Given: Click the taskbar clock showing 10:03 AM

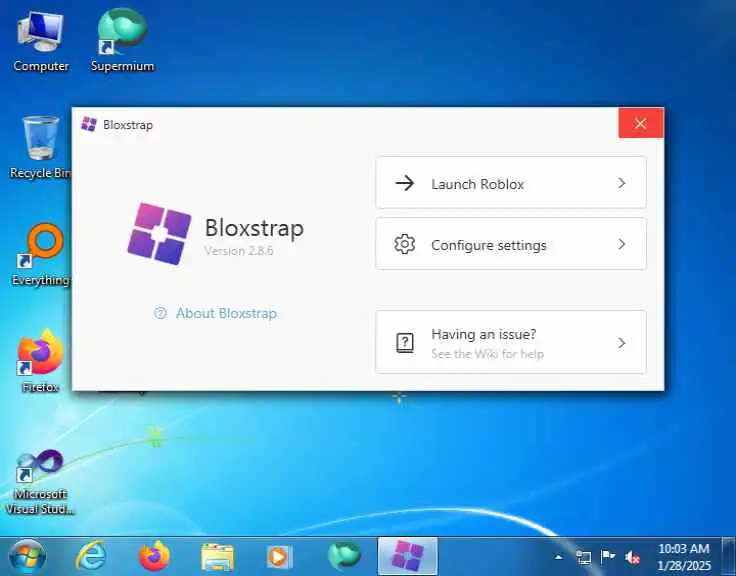Looking at the screenshot, I should tap(683, 557).
